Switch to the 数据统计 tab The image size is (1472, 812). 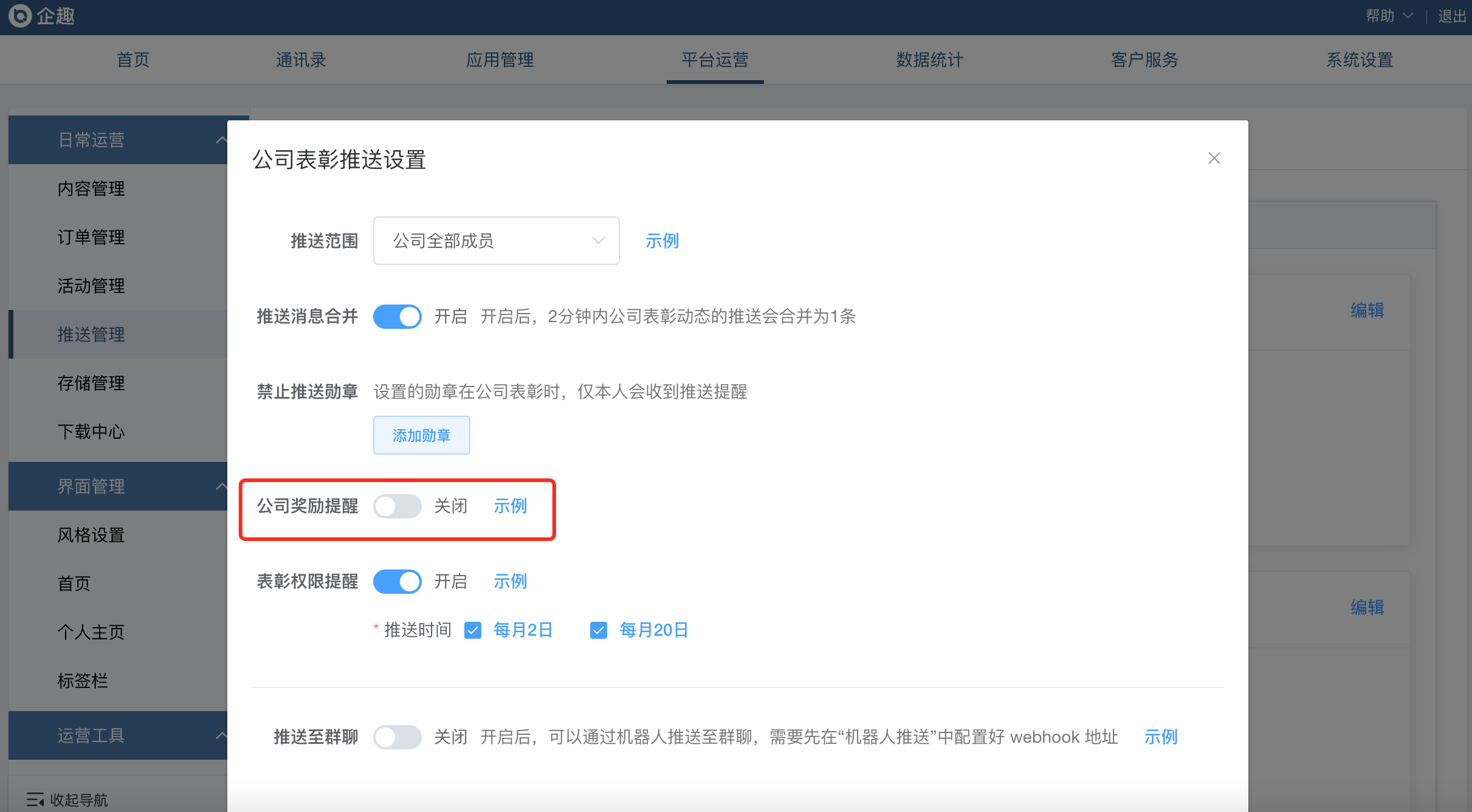pyautogui.click(x=929, y=60)
